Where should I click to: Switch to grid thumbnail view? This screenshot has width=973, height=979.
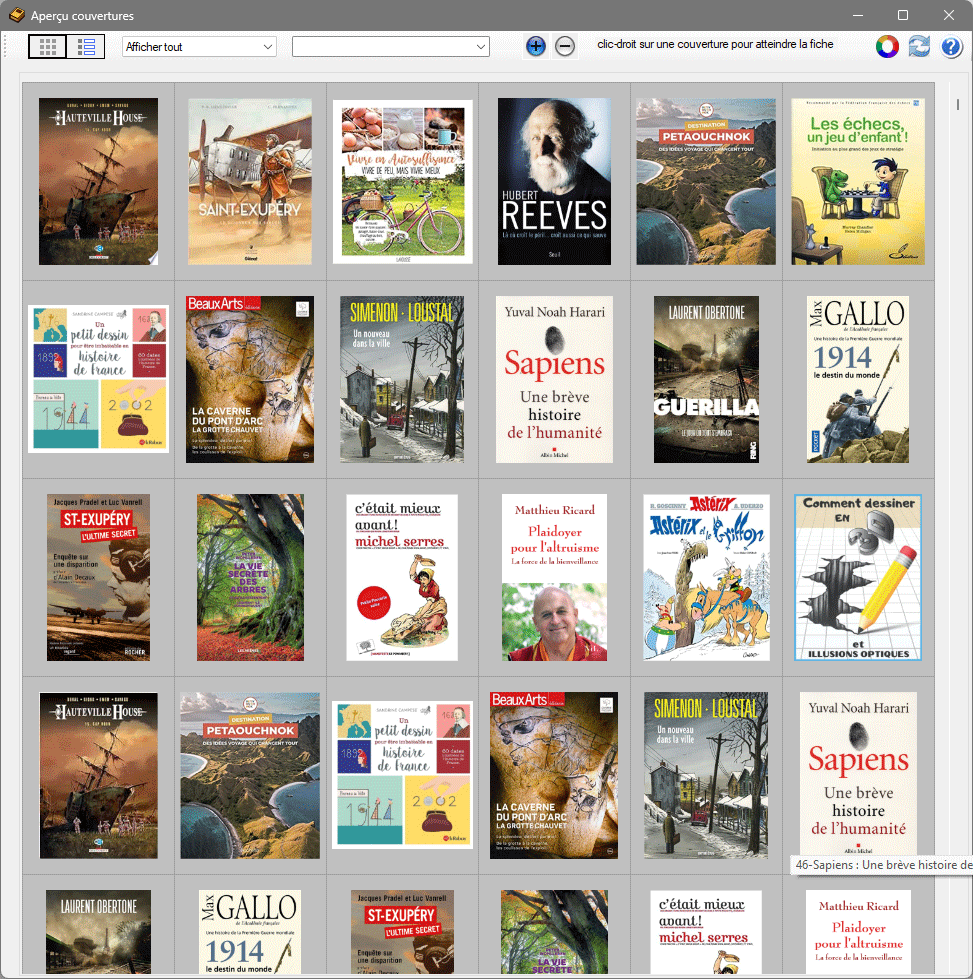tap(47, 47)
